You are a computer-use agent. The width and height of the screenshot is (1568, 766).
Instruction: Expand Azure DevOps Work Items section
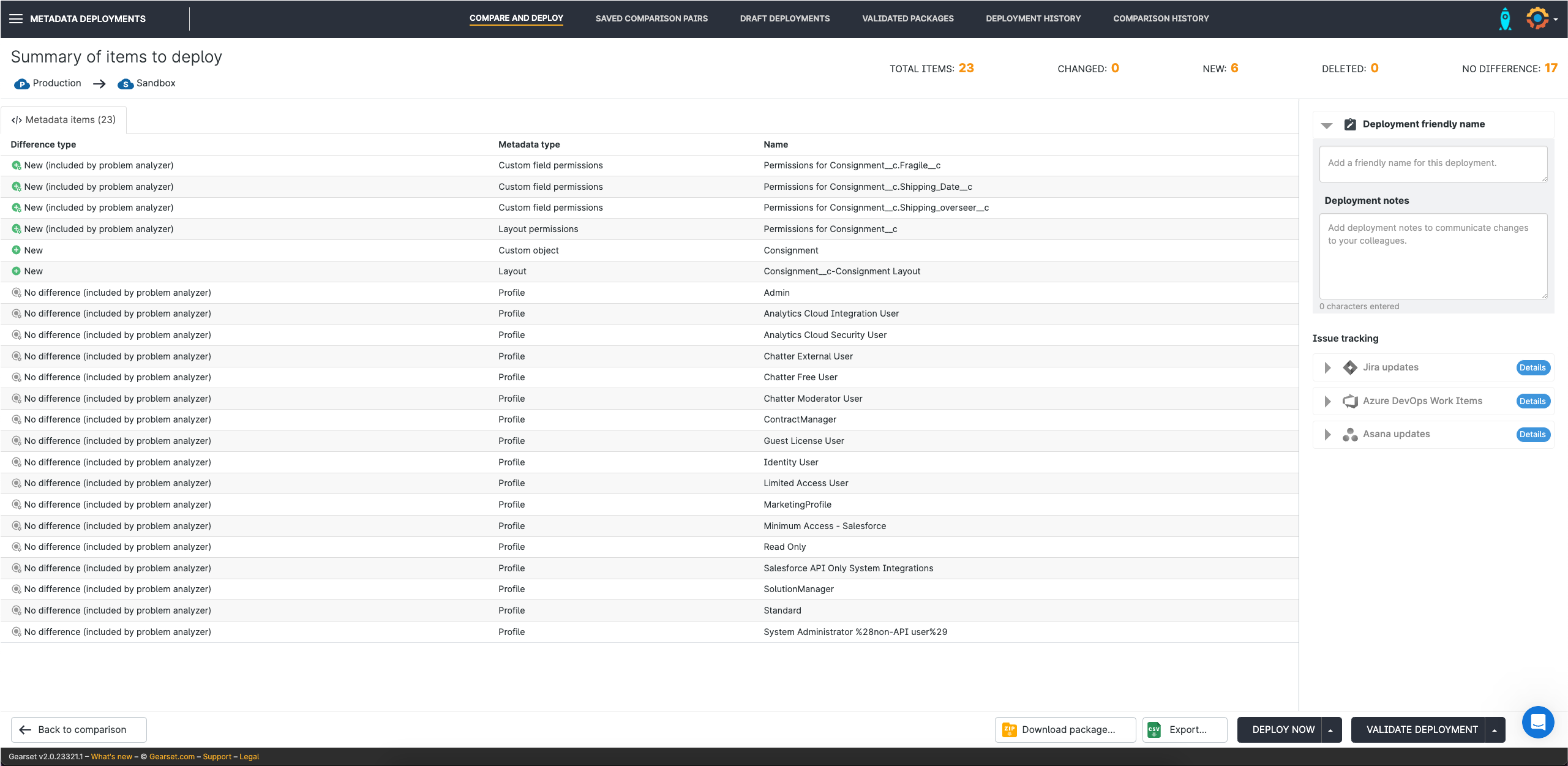coord(1327,401)
